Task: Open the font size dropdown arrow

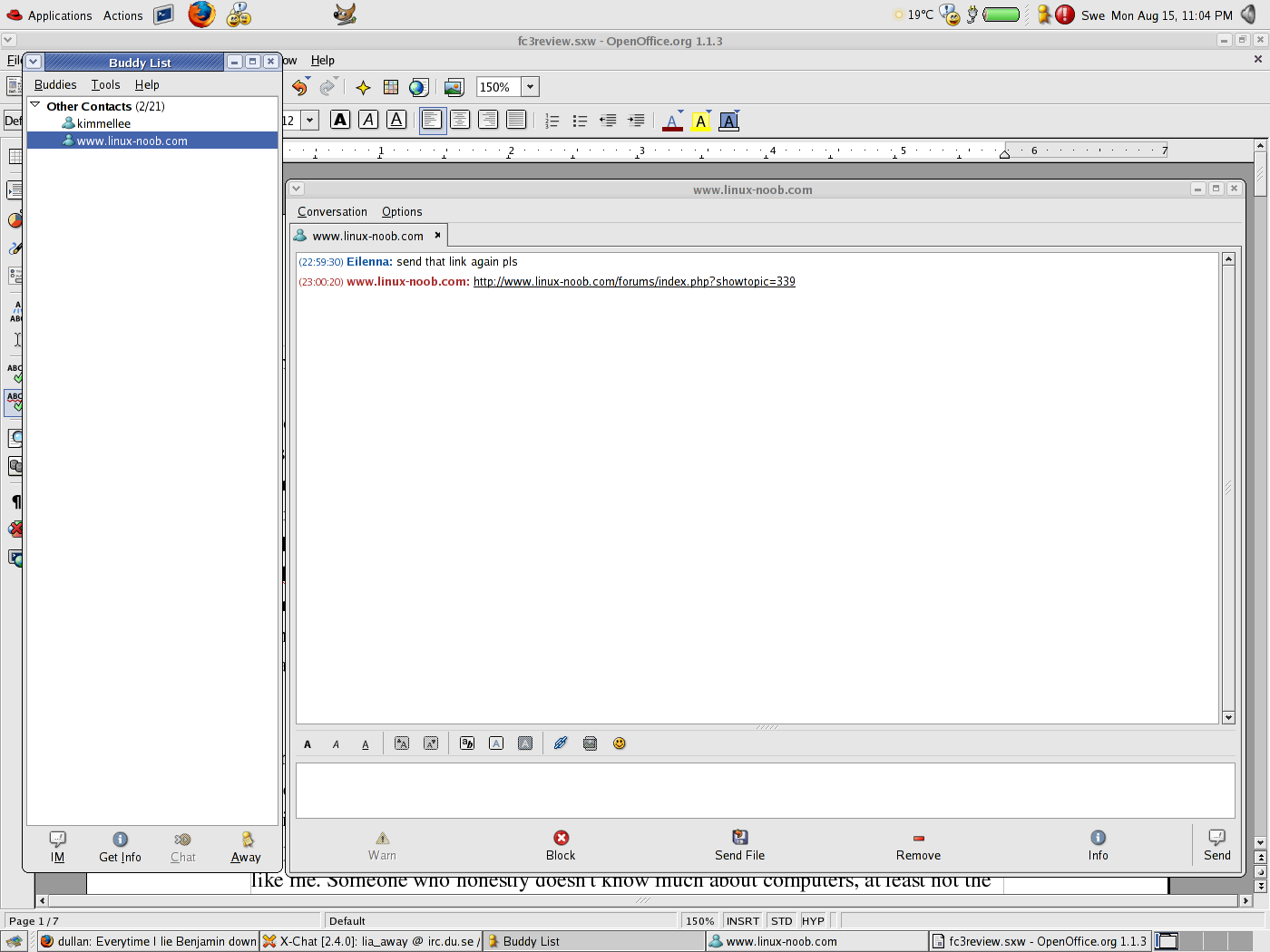Action: point(309,120)
